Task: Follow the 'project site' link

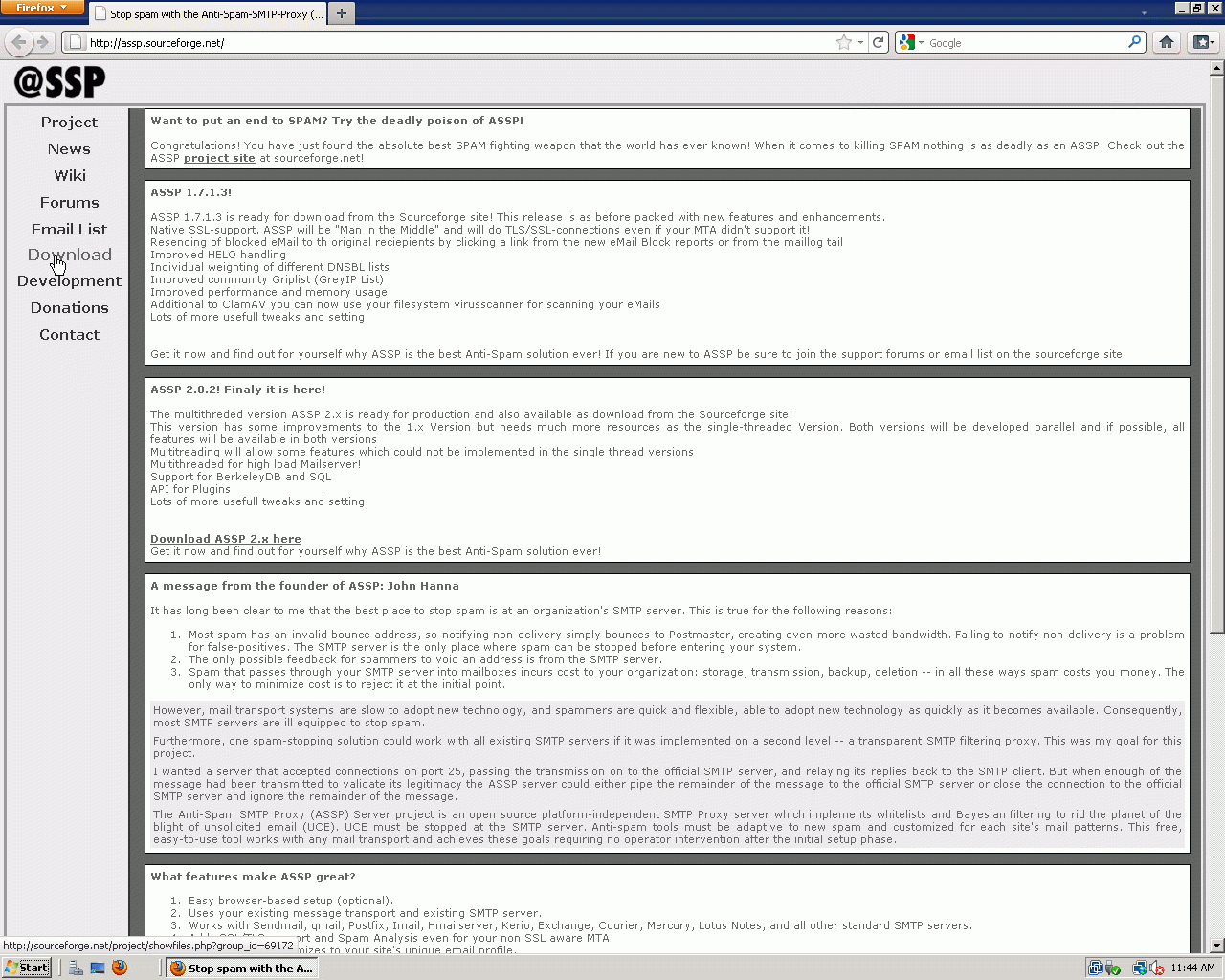Action: click(219, 158)
